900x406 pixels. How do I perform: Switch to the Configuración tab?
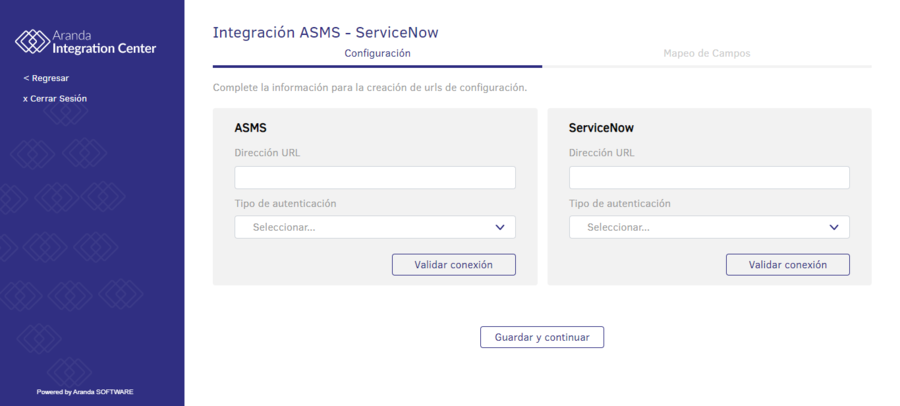(x=377, y=53)
